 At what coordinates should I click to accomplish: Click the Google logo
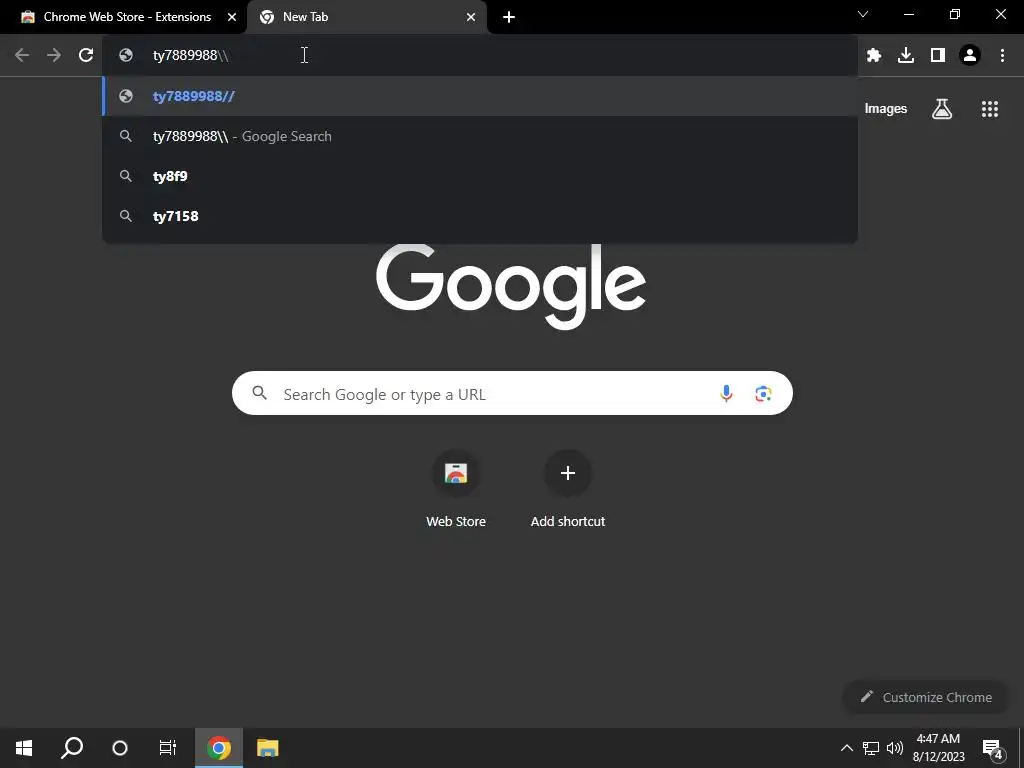coord(511,286)
